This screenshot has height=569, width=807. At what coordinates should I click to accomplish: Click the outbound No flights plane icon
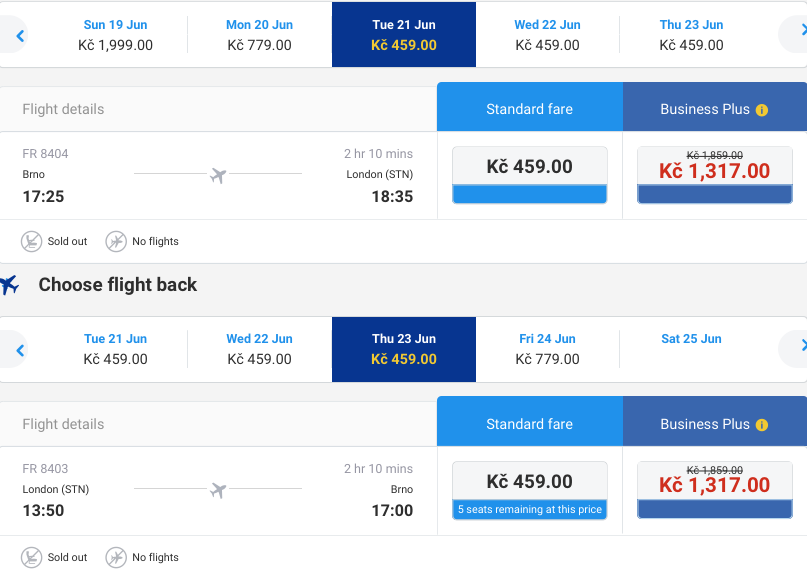point(116,241)
